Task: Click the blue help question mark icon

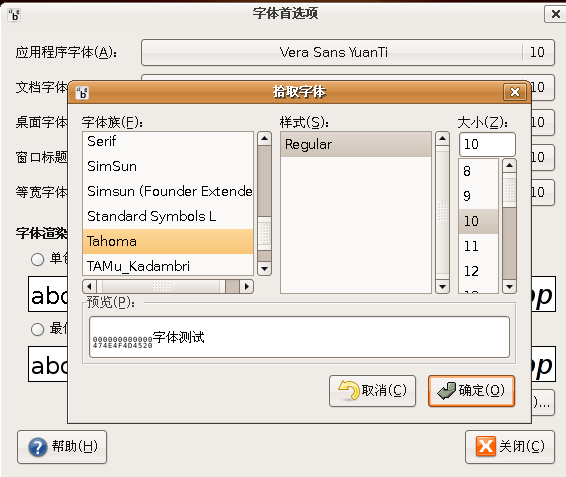Action: point(38,447)
